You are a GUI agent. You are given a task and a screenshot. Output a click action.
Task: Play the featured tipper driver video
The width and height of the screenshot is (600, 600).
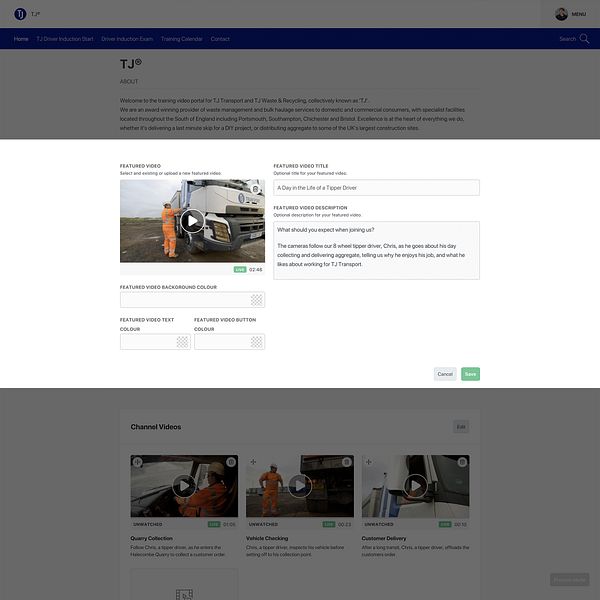(x=192, y=221)
